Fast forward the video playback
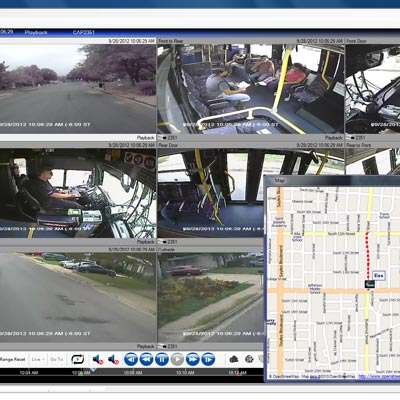400x400 pixels. (192, 359)
